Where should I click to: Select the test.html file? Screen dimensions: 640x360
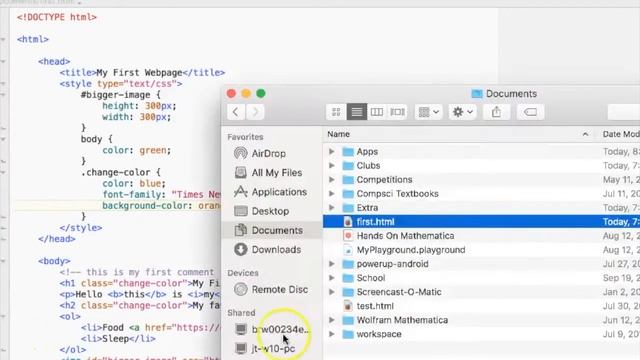[481, 306]
